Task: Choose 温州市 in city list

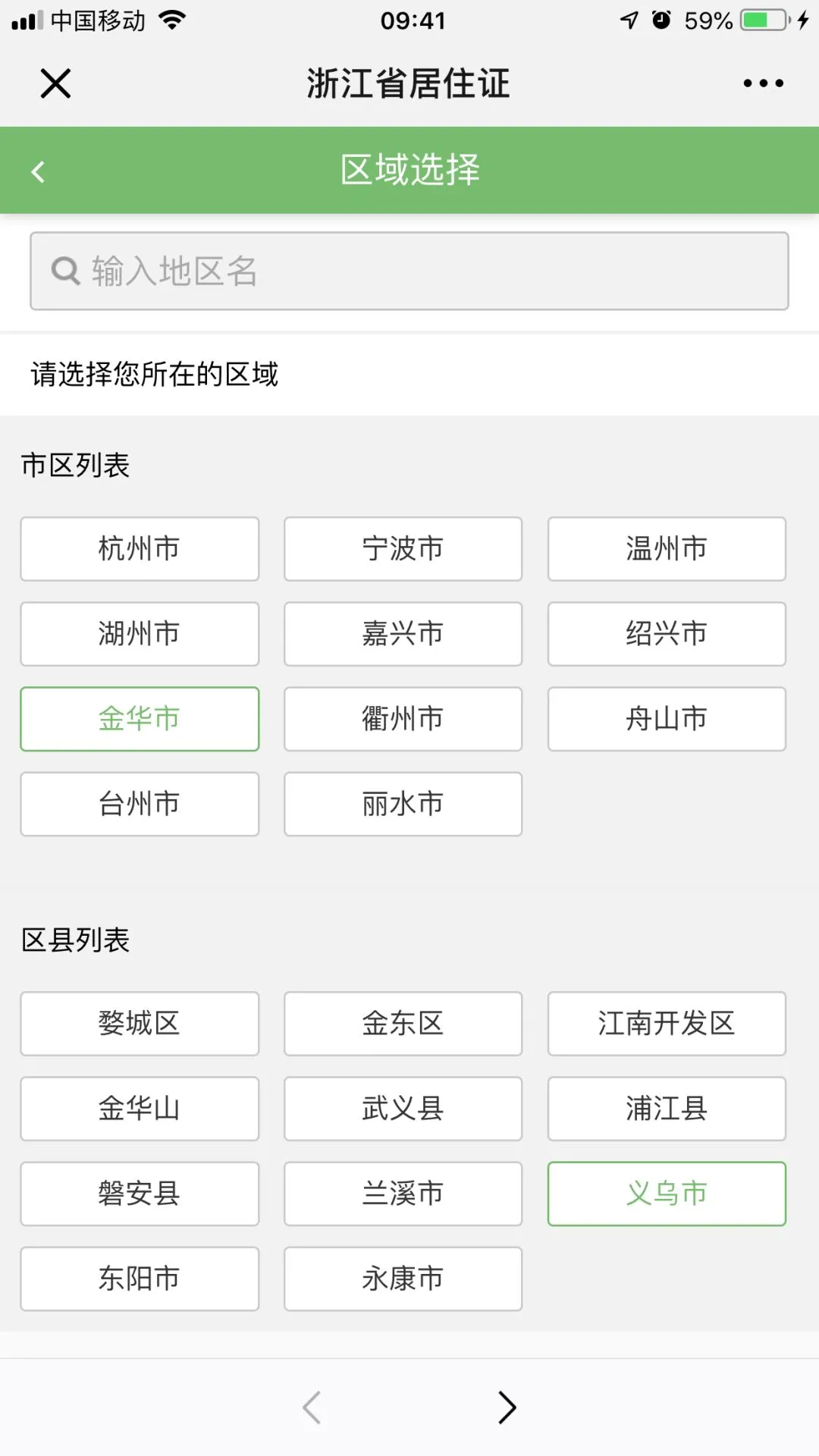Action: click(x=667, y=549)
